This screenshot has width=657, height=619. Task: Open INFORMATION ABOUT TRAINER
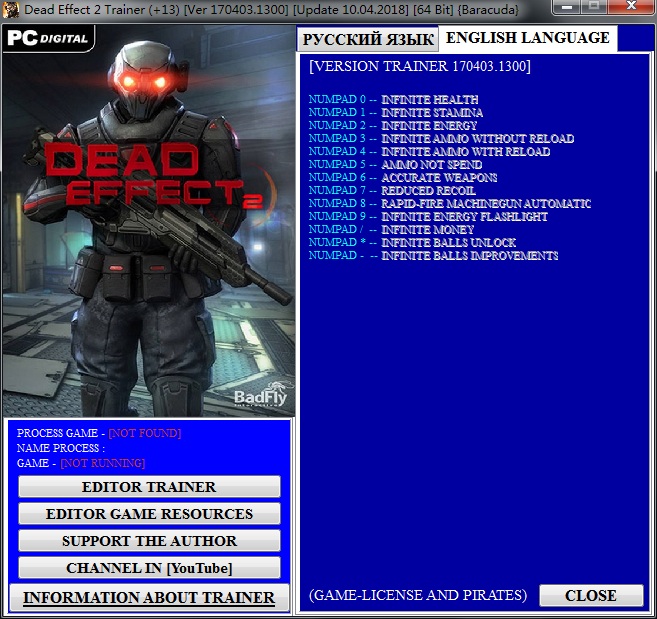(149, 598)
